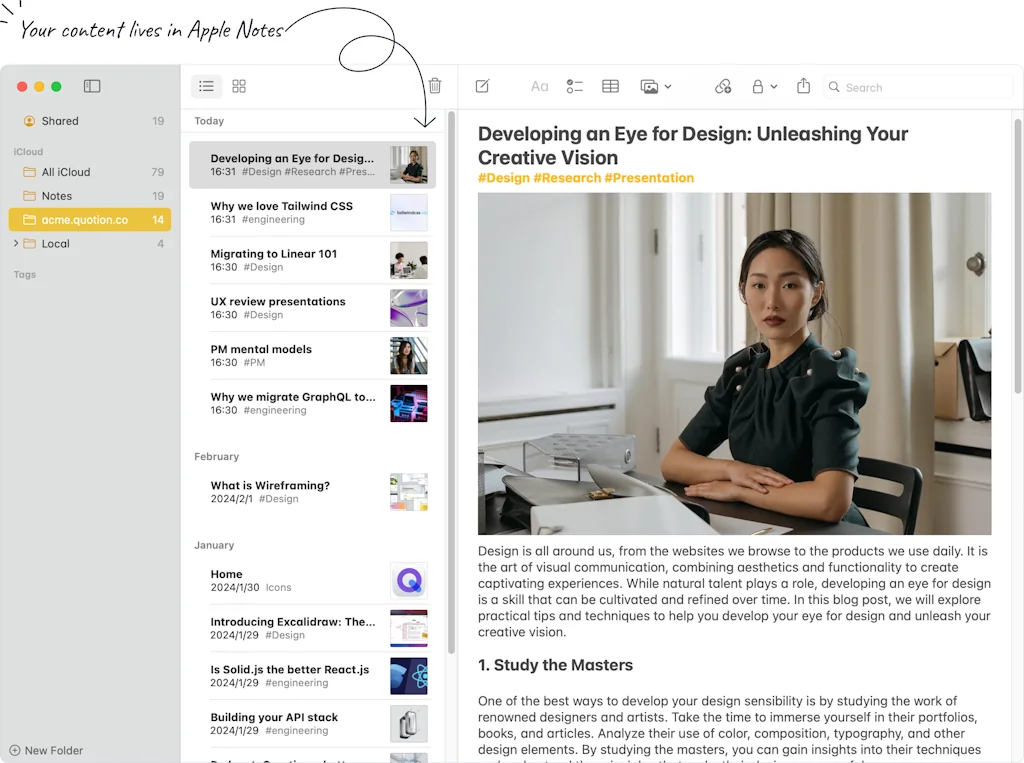Insert a table from toolbar
This screenshot has height=763, width=1024.
tap(610, 87)
